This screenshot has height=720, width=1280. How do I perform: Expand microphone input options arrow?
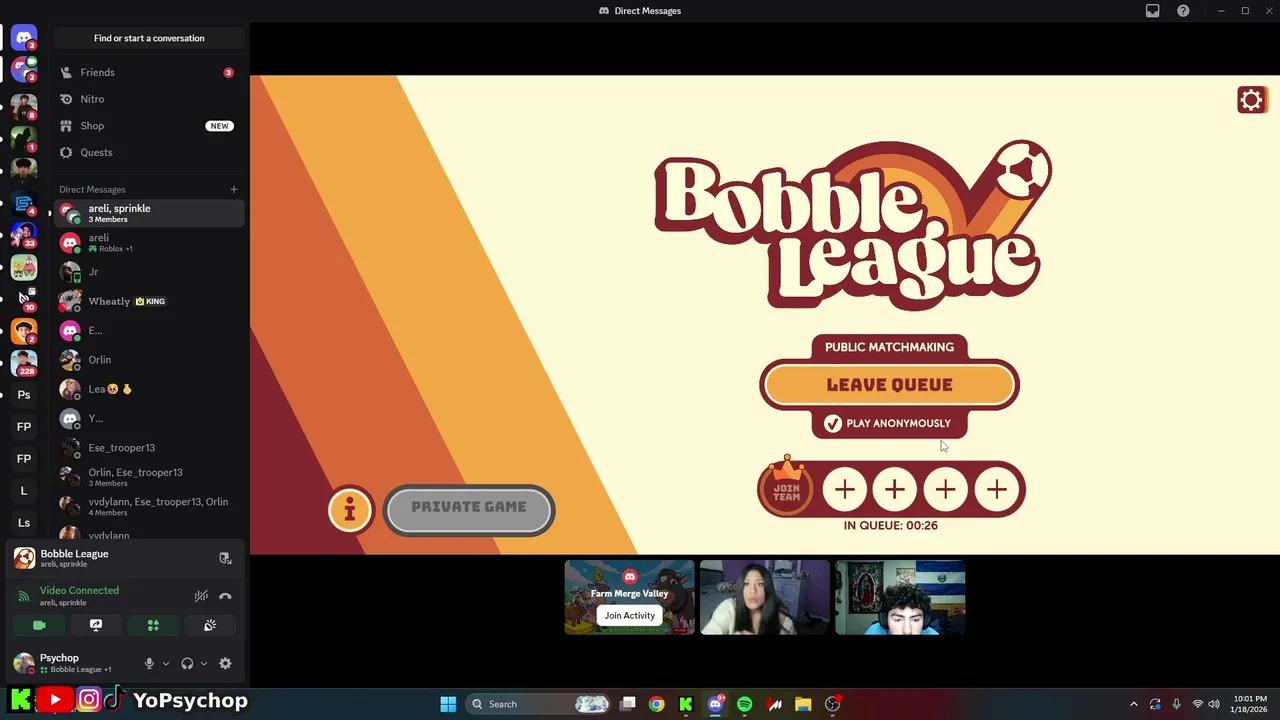[165, 663]
